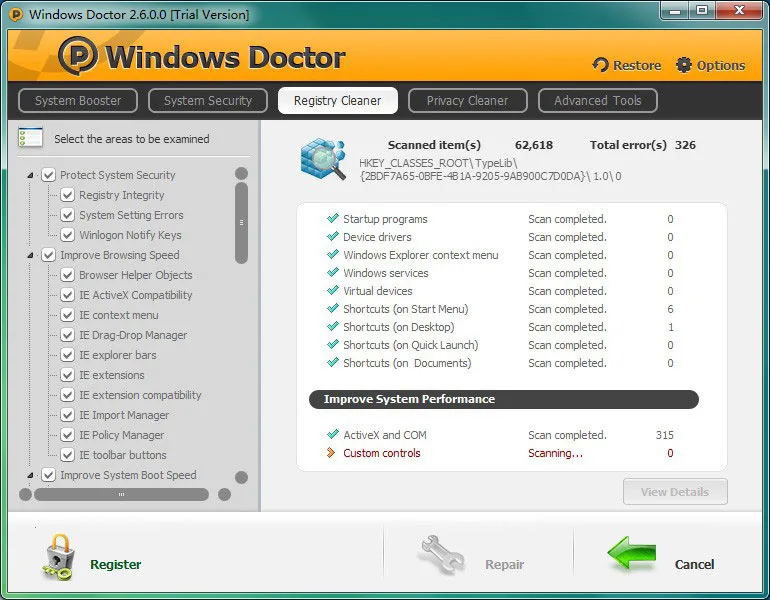
Task: Disable Browser Helper Objects checkbox
Action: [67, 275]
